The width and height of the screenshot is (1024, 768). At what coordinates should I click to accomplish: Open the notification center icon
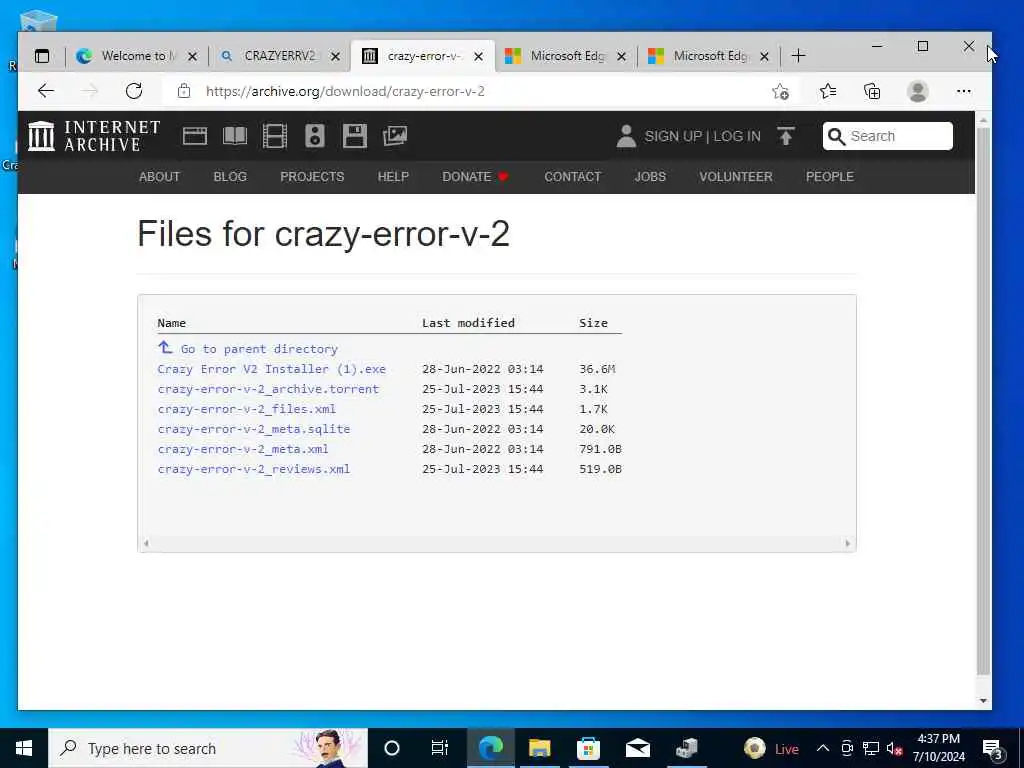pyautogui.click(x=993, y=749)
